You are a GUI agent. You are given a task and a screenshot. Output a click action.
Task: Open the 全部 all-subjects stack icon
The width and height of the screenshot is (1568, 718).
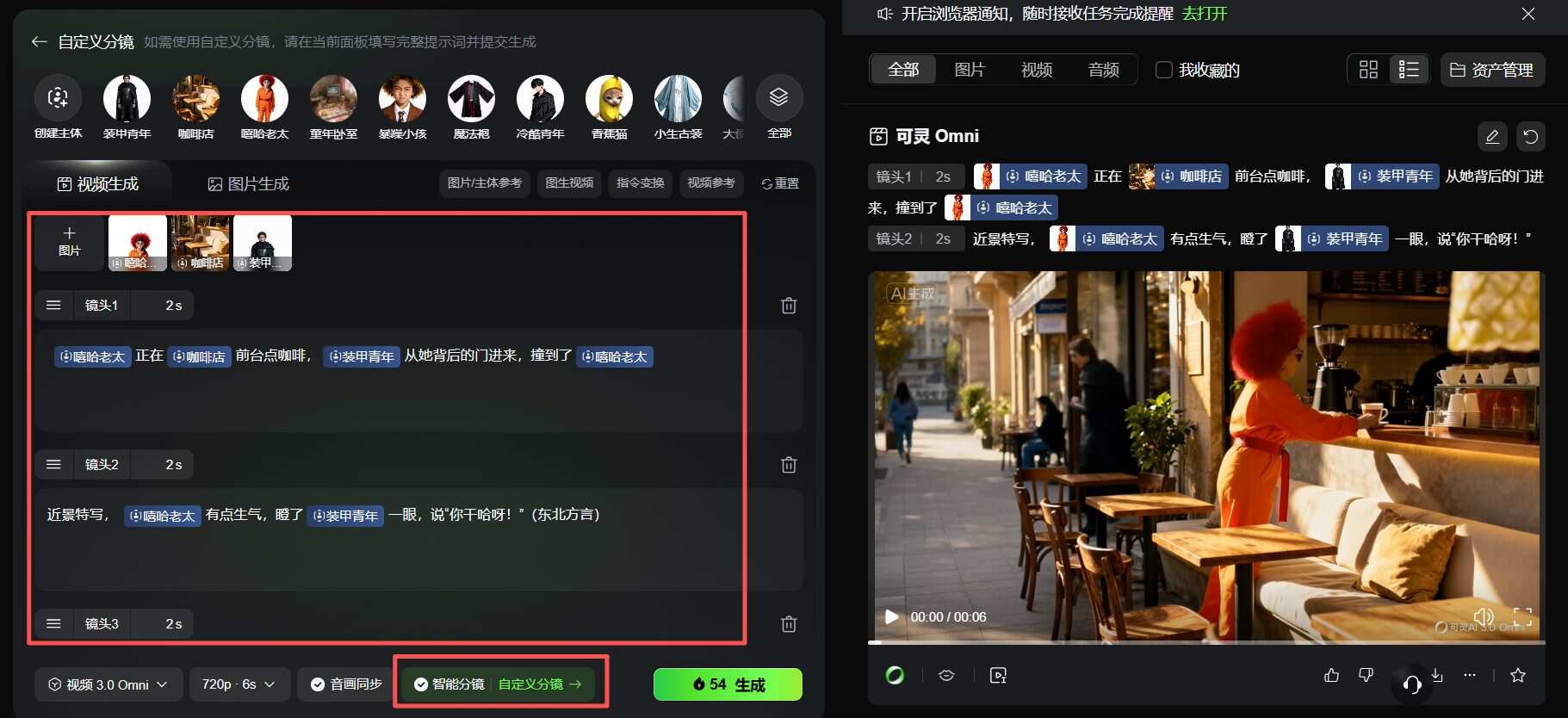[x=779, y=98]
